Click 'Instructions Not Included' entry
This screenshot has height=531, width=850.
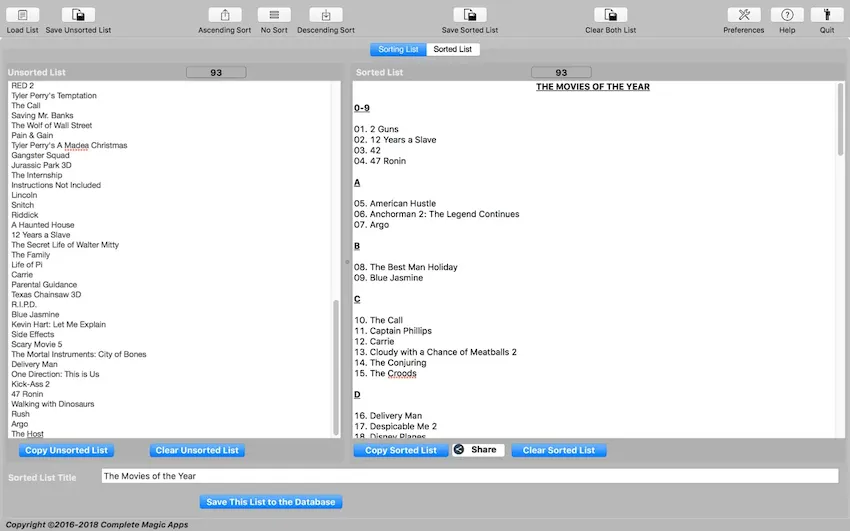pos(56,185)
